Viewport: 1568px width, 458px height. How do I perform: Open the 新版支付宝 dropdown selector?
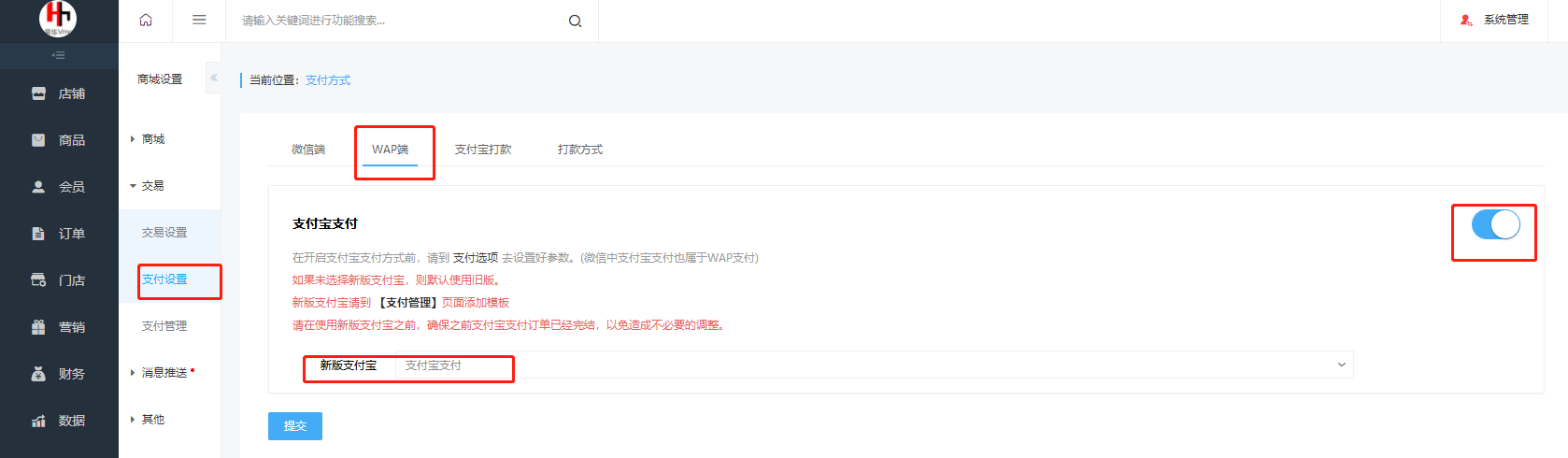(x=873, y=365)
